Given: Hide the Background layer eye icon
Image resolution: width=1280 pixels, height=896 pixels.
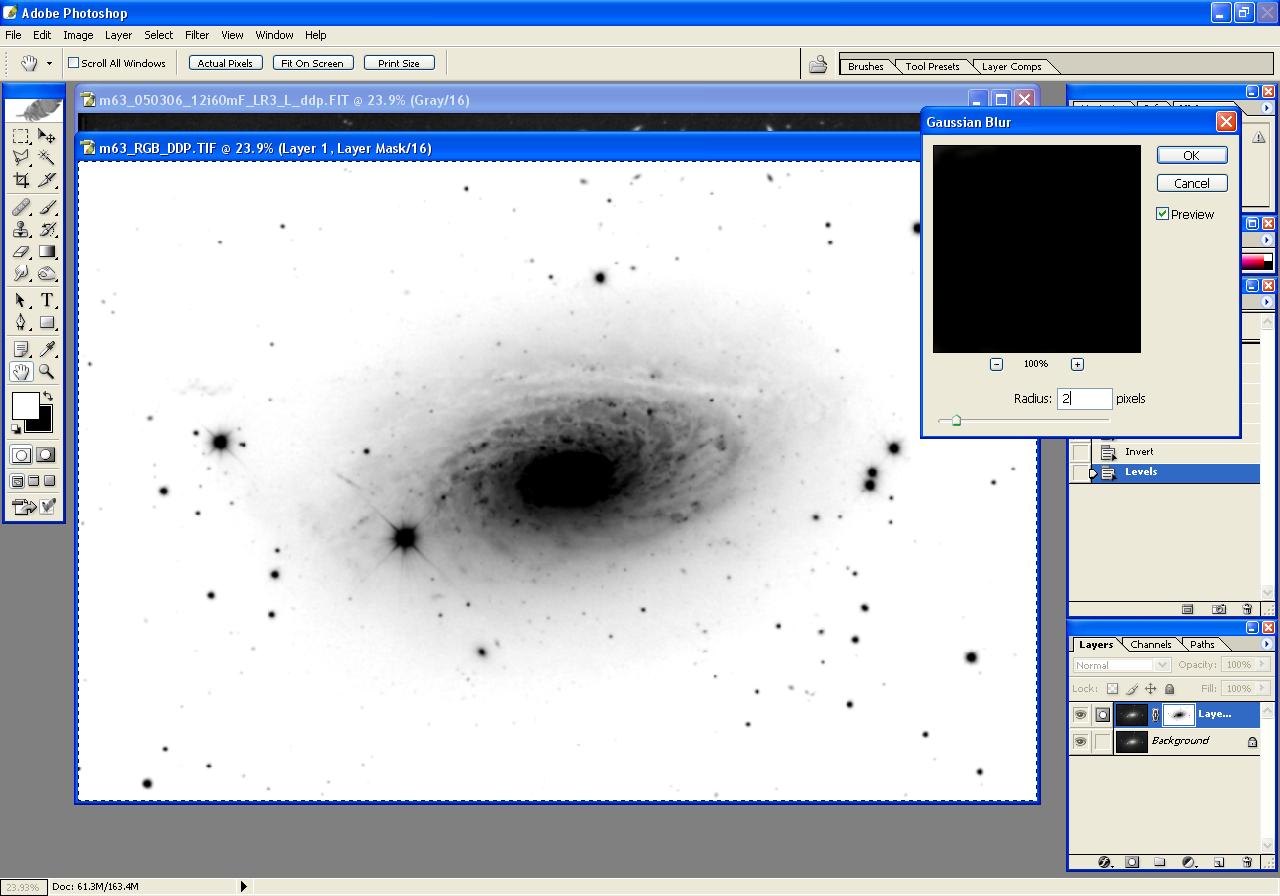Looking at the screenshot, I should 1080,741.
